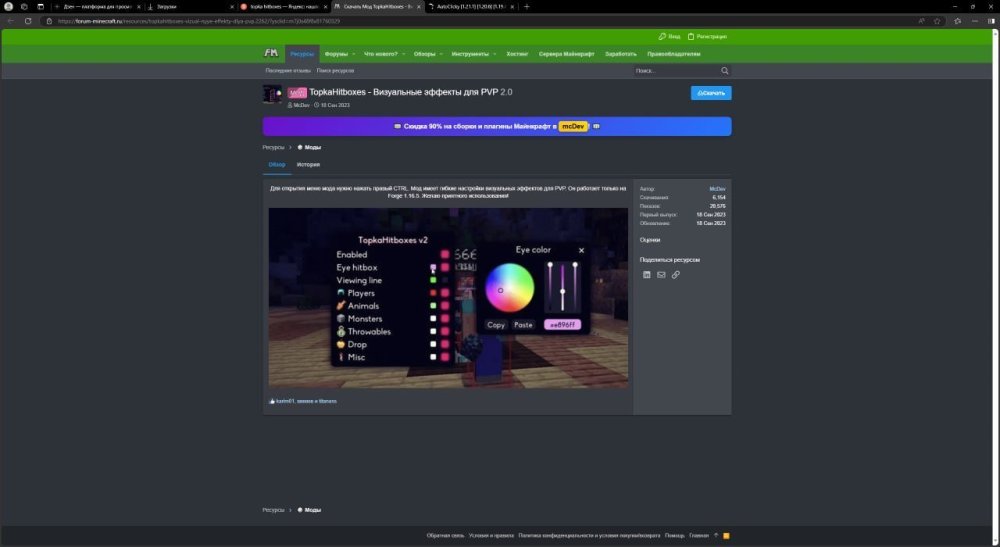The image size is (1000, 547).
Task: Open the browser extensions icon
Action: pyautogui.click(x=957, y=21)
